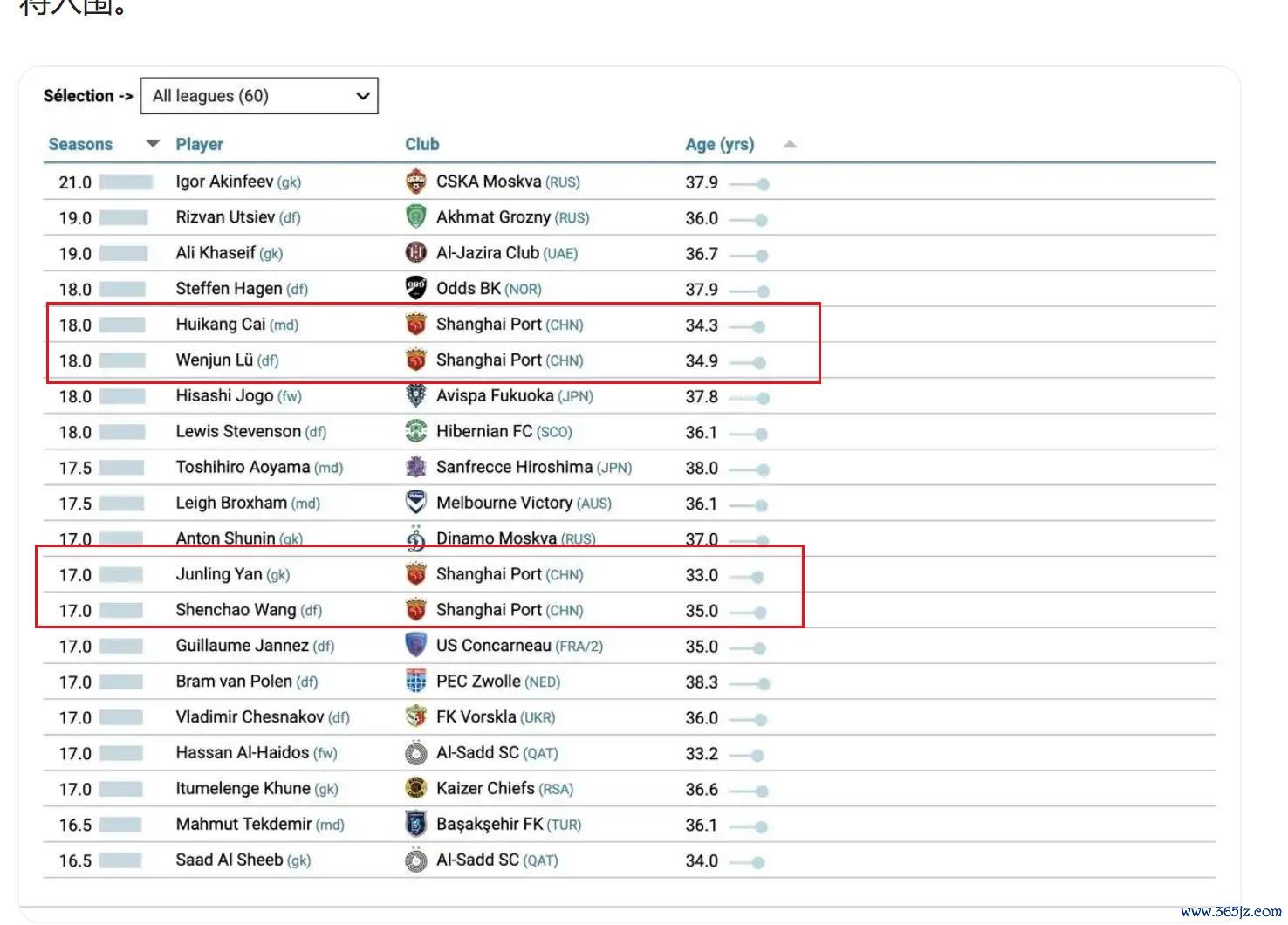Open Igor Akinfeev player link
Viewport: 1288px width, 925px height.
(224, 182)
